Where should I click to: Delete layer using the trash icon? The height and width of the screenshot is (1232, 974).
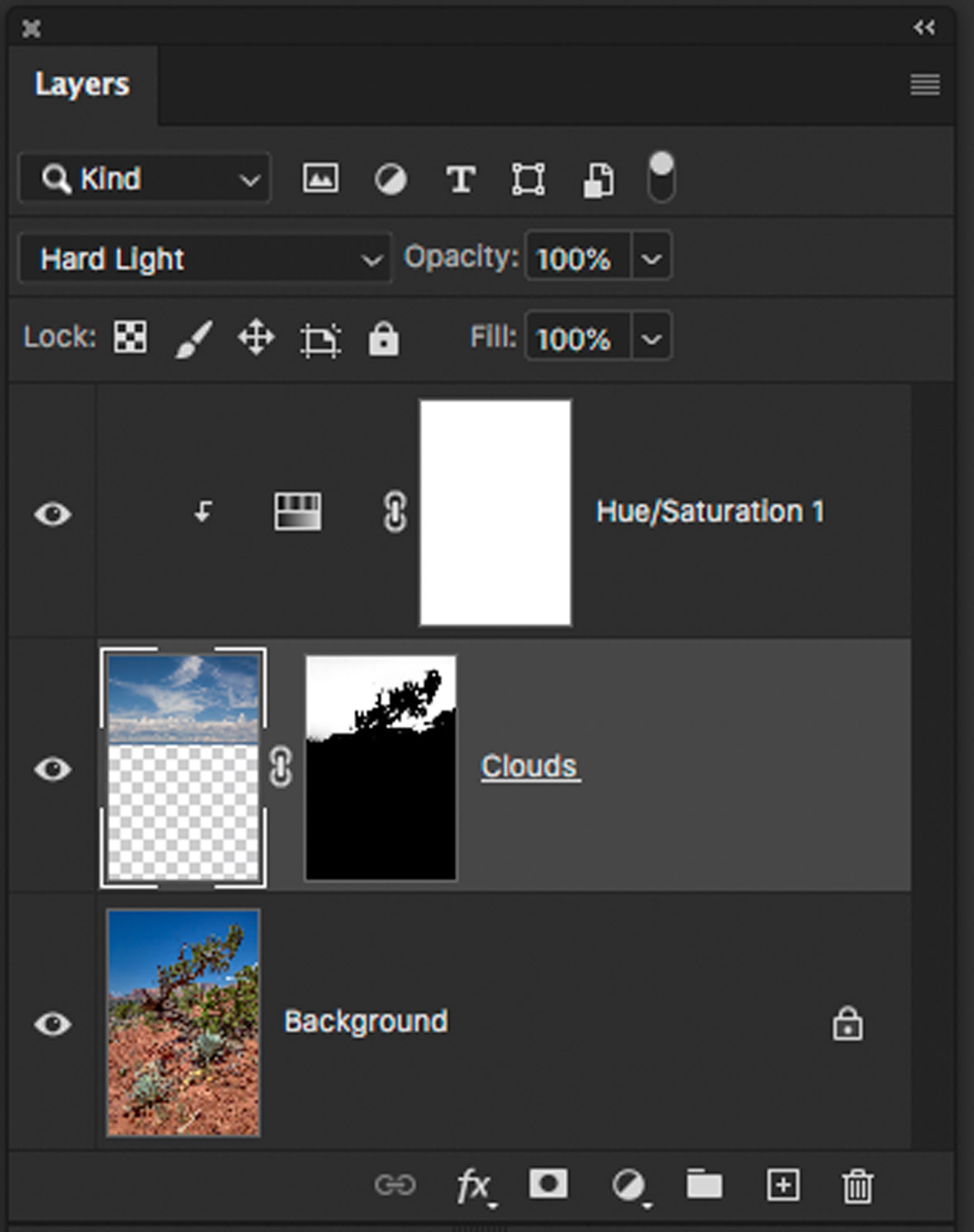[x=857, y=1186]
